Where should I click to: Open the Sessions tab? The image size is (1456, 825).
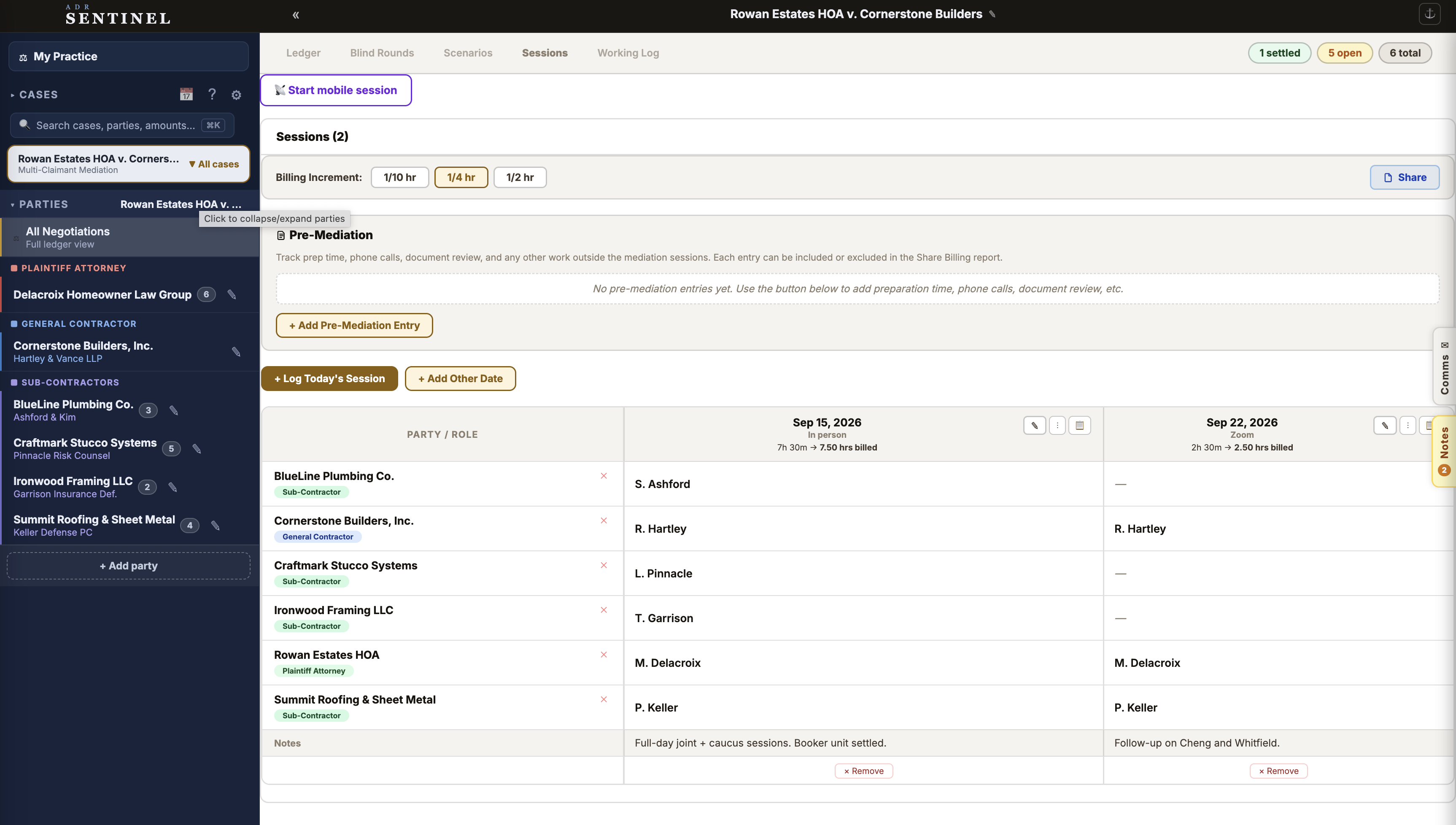pyautogui.click(x=545, y=53)
